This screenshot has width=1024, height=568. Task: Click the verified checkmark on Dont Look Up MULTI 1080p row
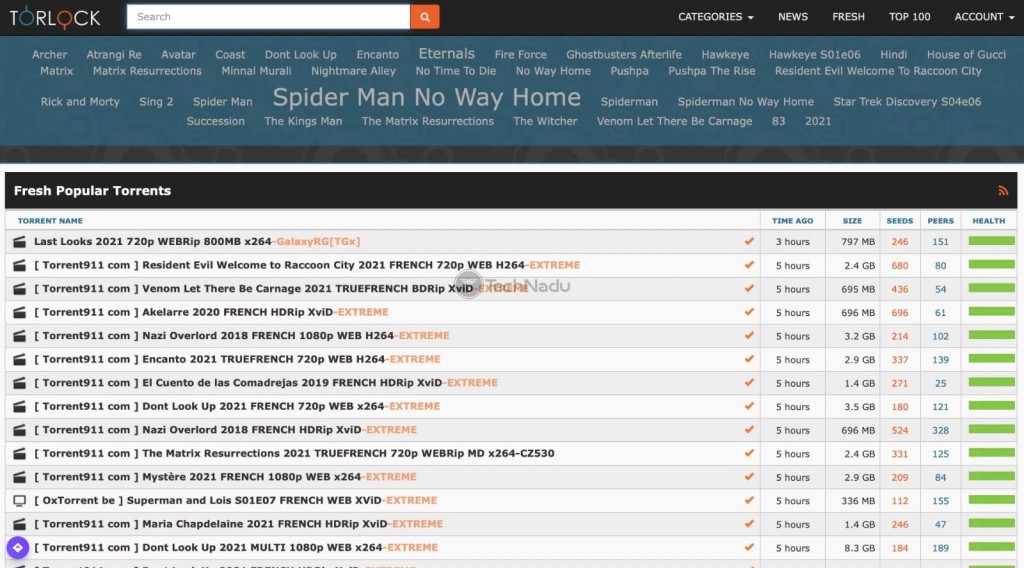749,547
